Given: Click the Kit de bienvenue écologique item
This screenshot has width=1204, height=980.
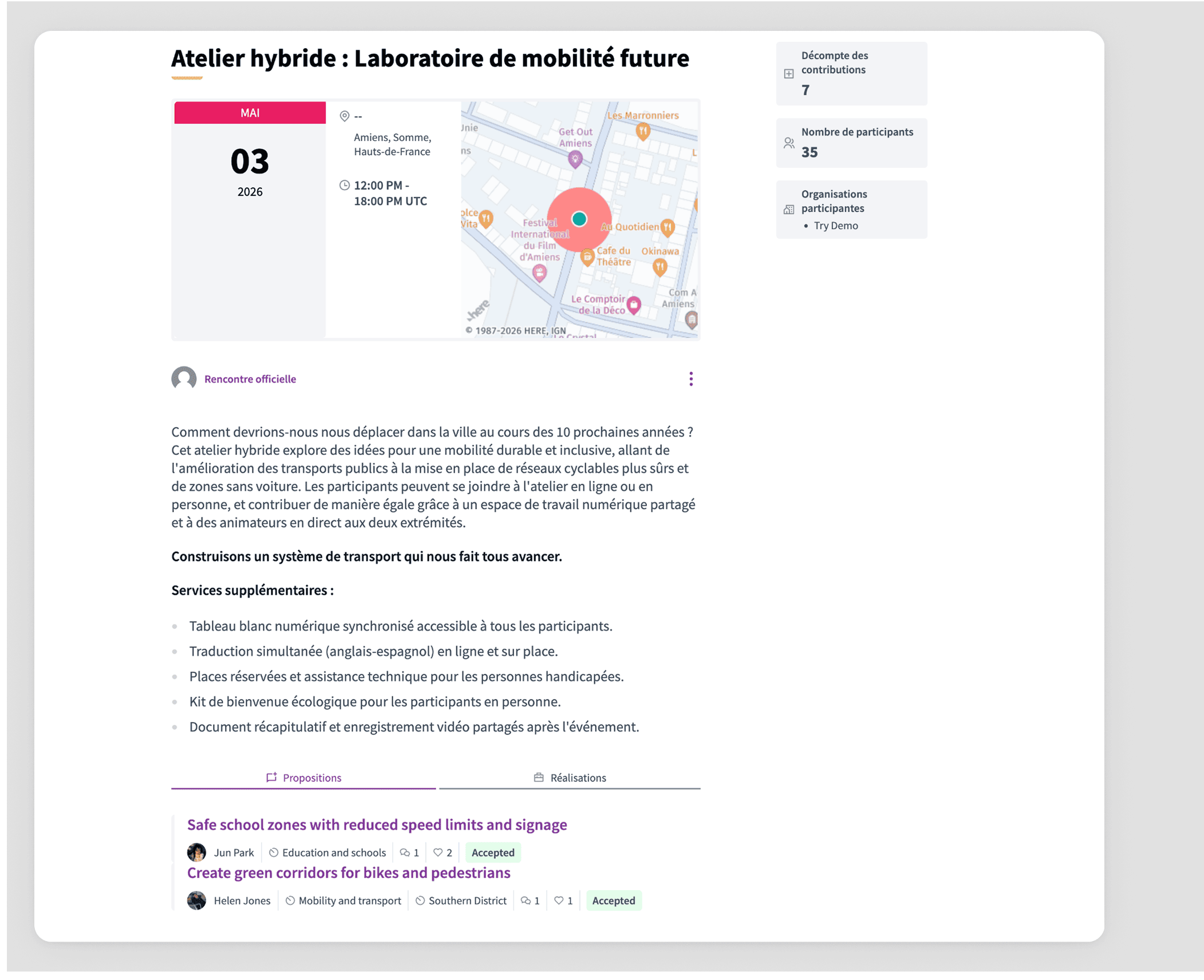Looking at the screenshot, I should [375, 702].
